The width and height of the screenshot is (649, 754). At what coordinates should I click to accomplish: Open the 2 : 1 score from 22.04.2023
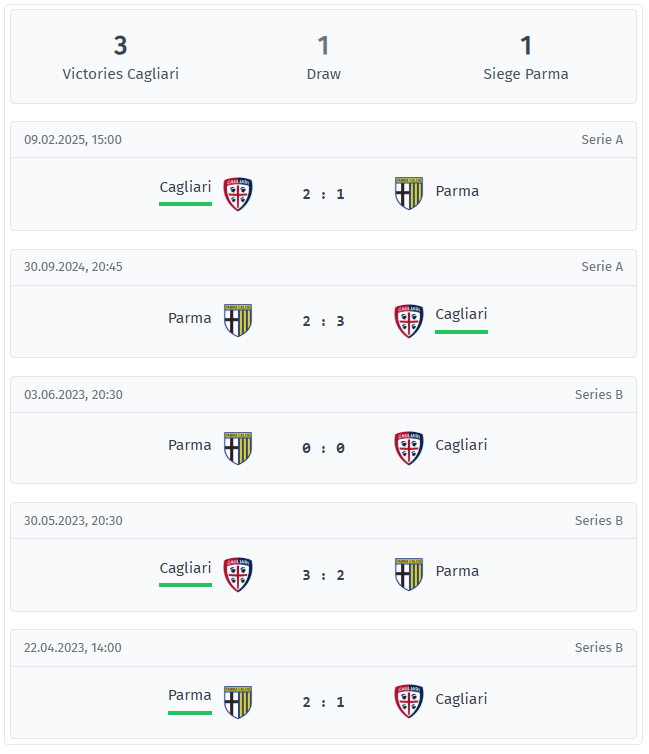coord(324,702)
